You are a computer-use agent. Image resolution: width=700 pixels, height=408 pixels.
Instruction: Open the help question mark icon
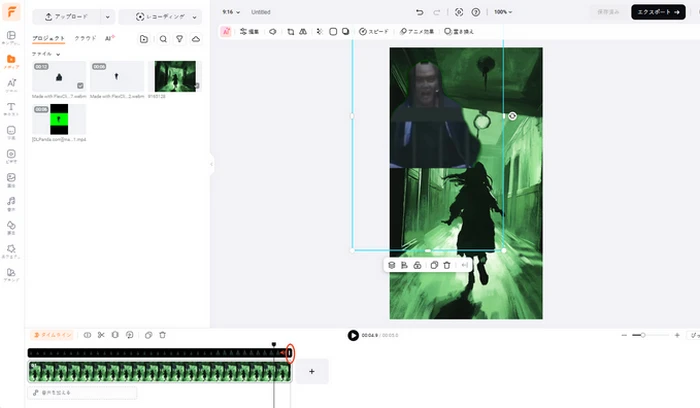[x=476, y=12]
